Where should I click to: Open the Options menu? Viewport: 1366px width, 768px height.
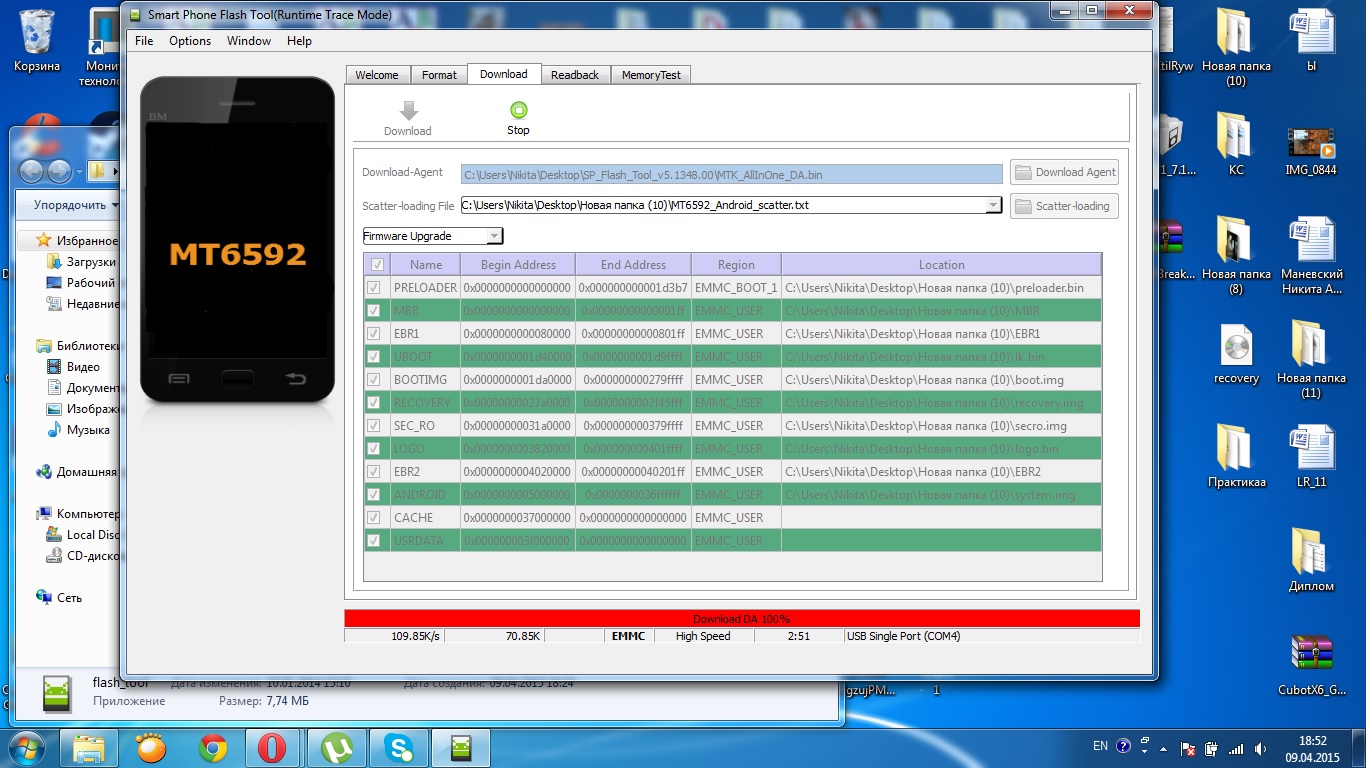pyautogui.click(x=189, y=41)
